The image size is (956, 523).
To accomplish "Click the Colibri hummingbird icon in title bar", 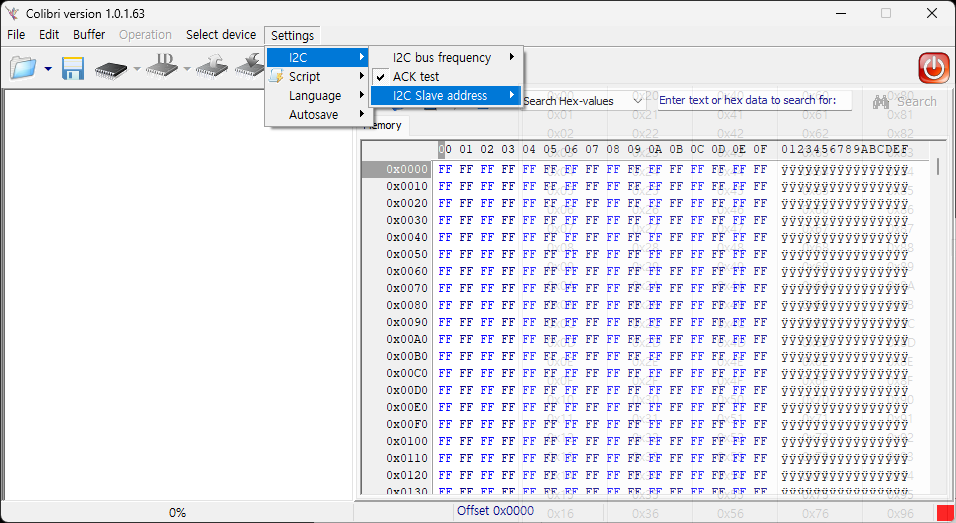I will point(12,13).
